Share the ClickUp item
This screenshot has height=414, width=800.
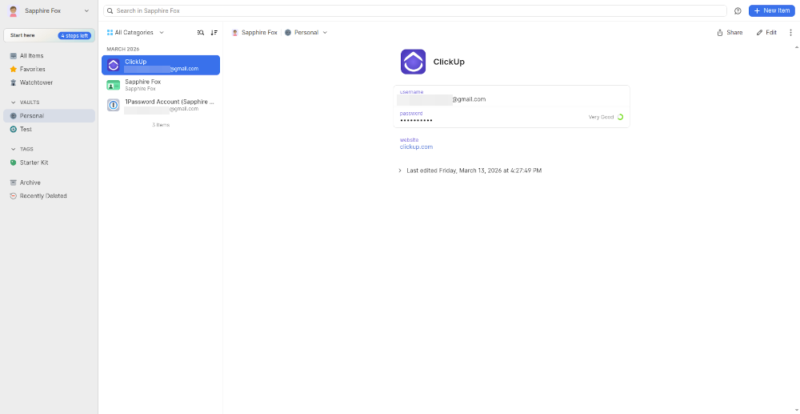click(730, 32)
